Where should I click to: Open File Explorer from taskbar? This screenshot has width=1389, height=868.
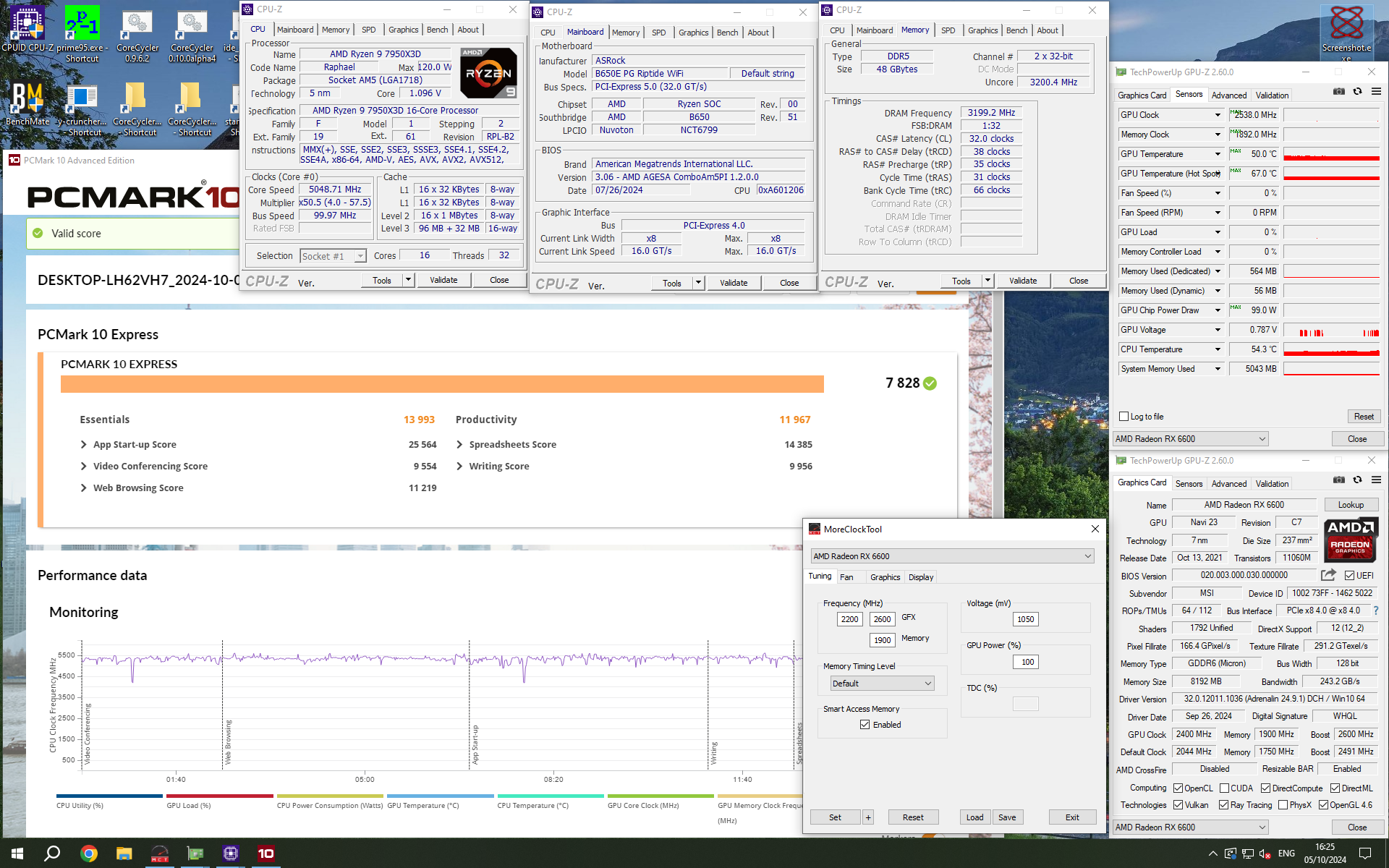coord(124,854)
